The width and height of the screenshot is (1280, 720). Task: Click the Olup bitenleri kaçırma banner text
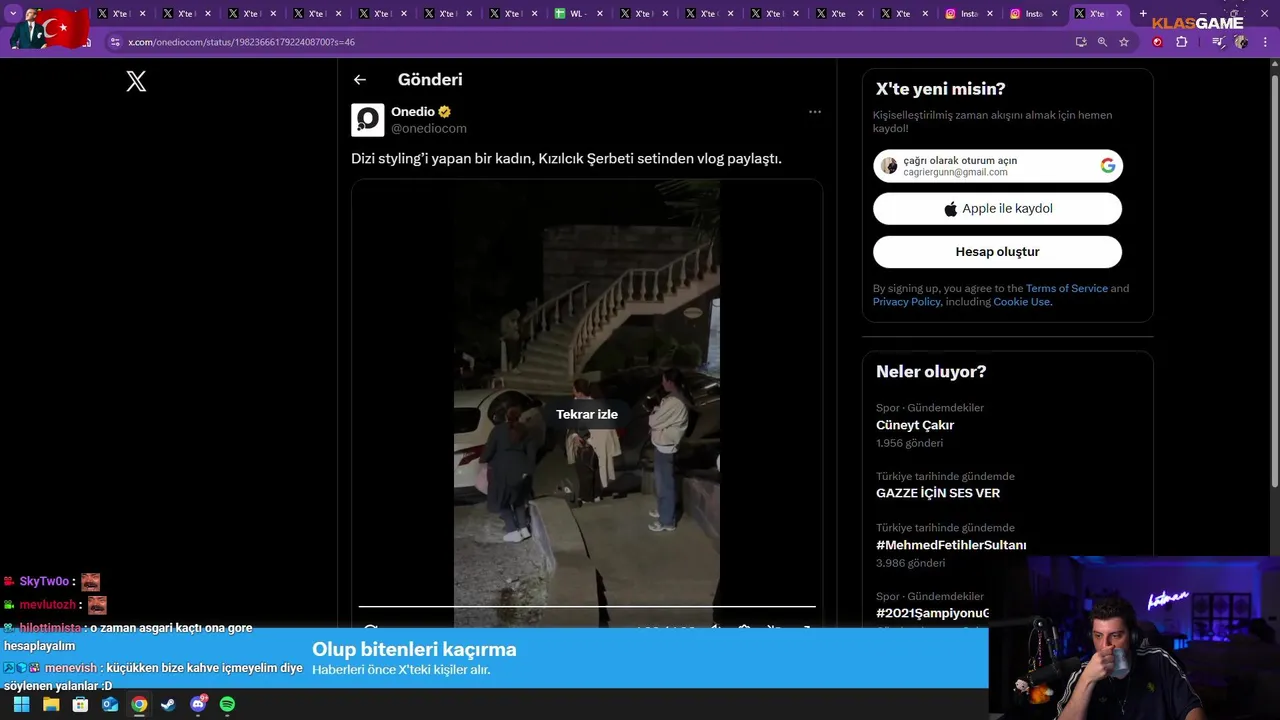(x=414, y=649)
